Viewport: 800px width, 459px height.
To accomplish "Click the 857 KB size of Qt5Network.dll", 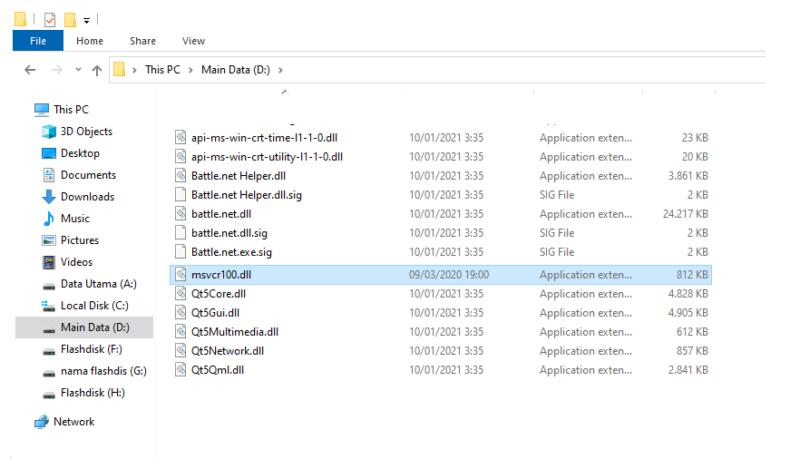I will 692,351.
